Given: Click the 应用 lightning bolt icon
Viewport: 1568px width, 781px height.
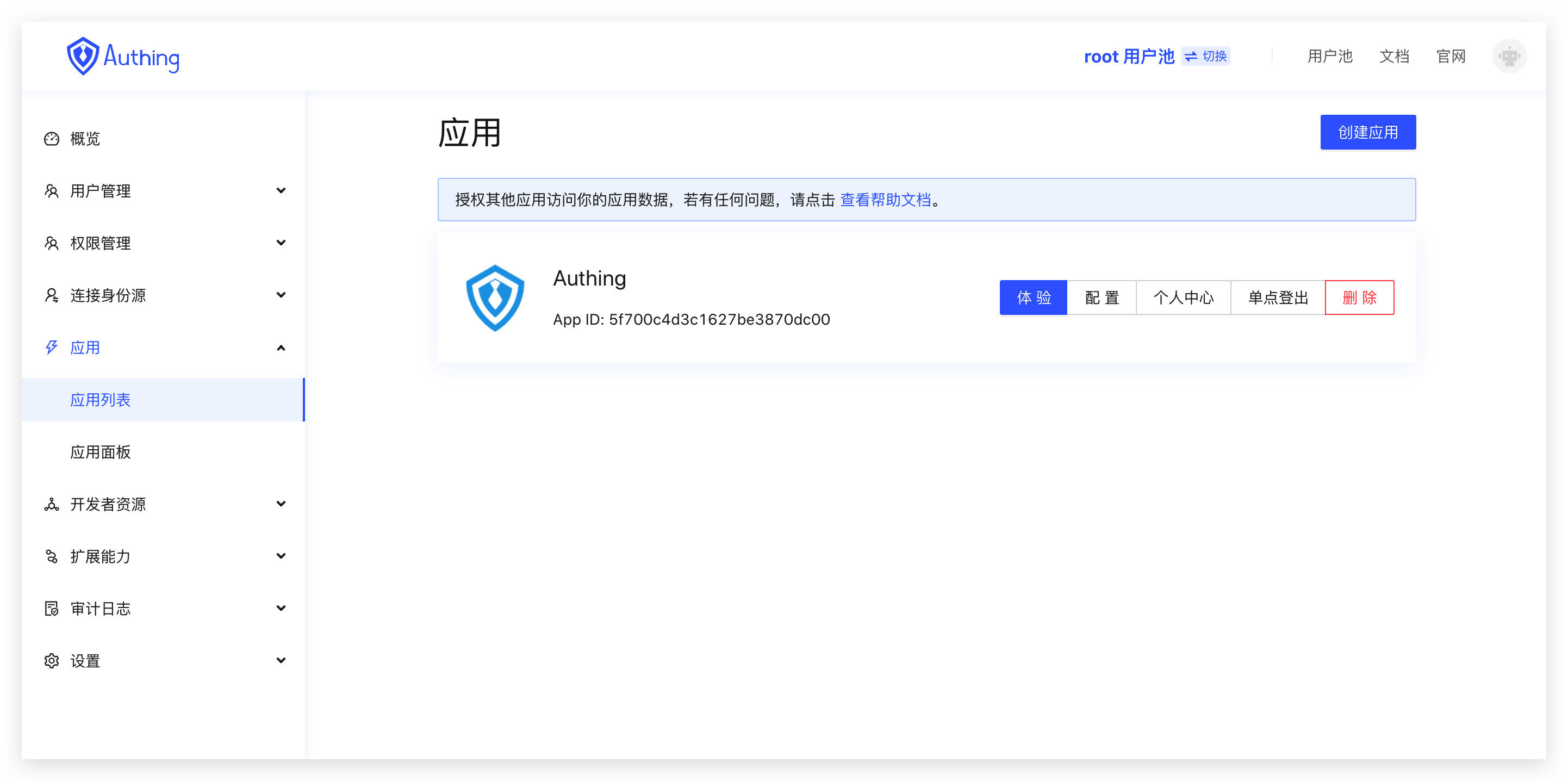Looking at the screenshot, I should point(52,348).
